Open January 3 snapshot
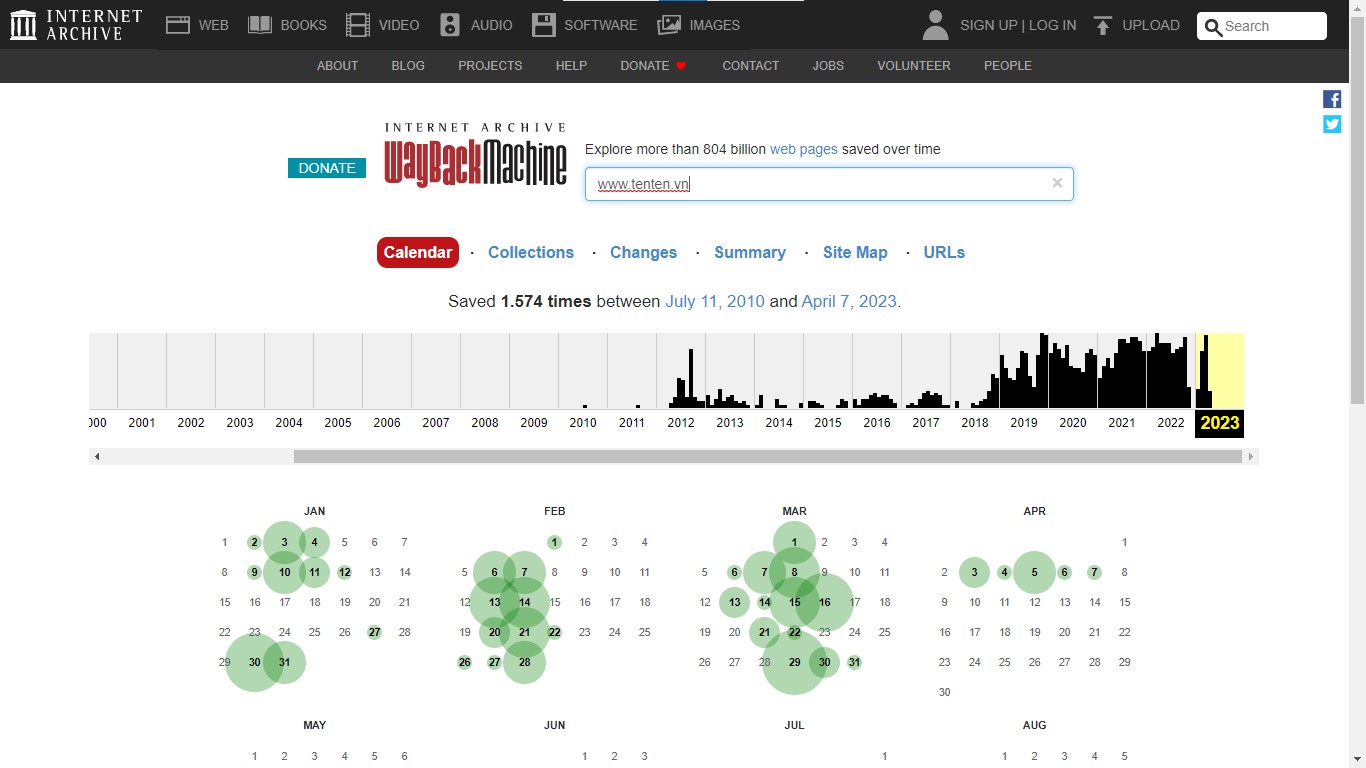 284,543
